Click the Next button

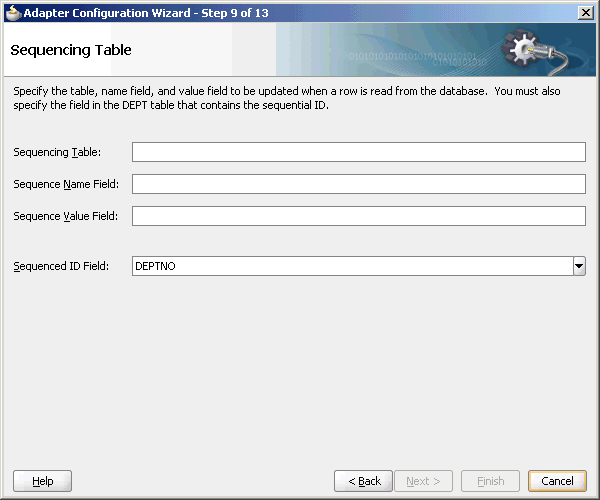(423, 481)
